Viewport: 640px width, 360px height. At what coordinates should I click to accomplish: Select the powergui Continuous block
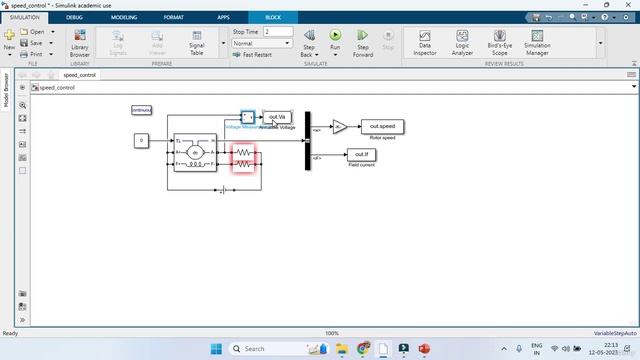(x=141, y=110)
